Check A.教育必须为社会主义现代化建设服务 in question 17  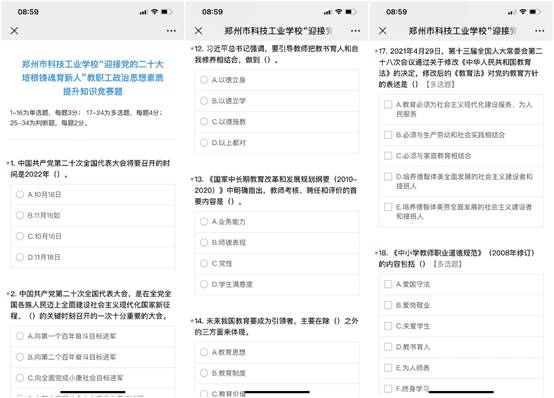tap(461, 109)
